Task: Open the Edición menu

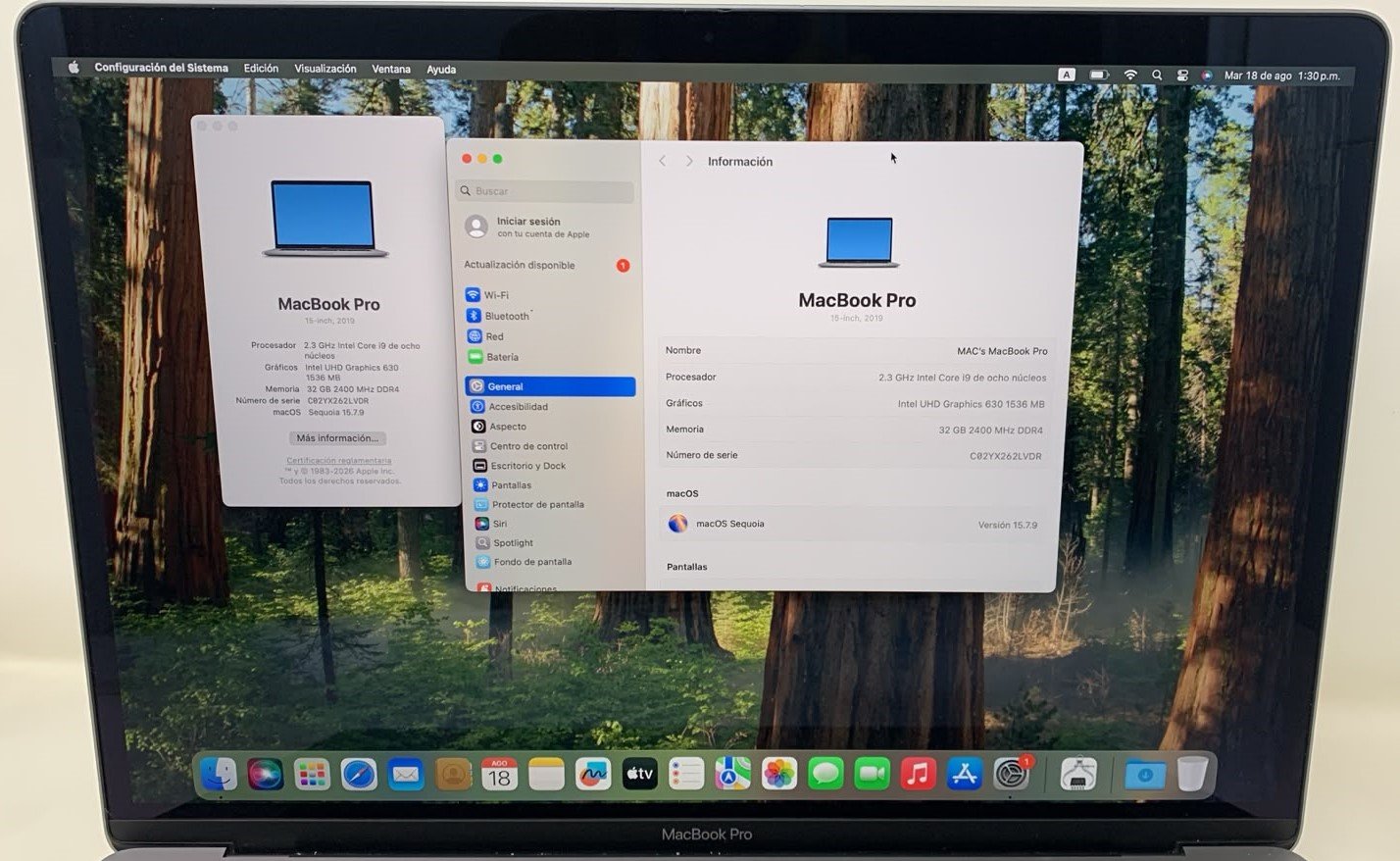Action: [x=261, y=69]
